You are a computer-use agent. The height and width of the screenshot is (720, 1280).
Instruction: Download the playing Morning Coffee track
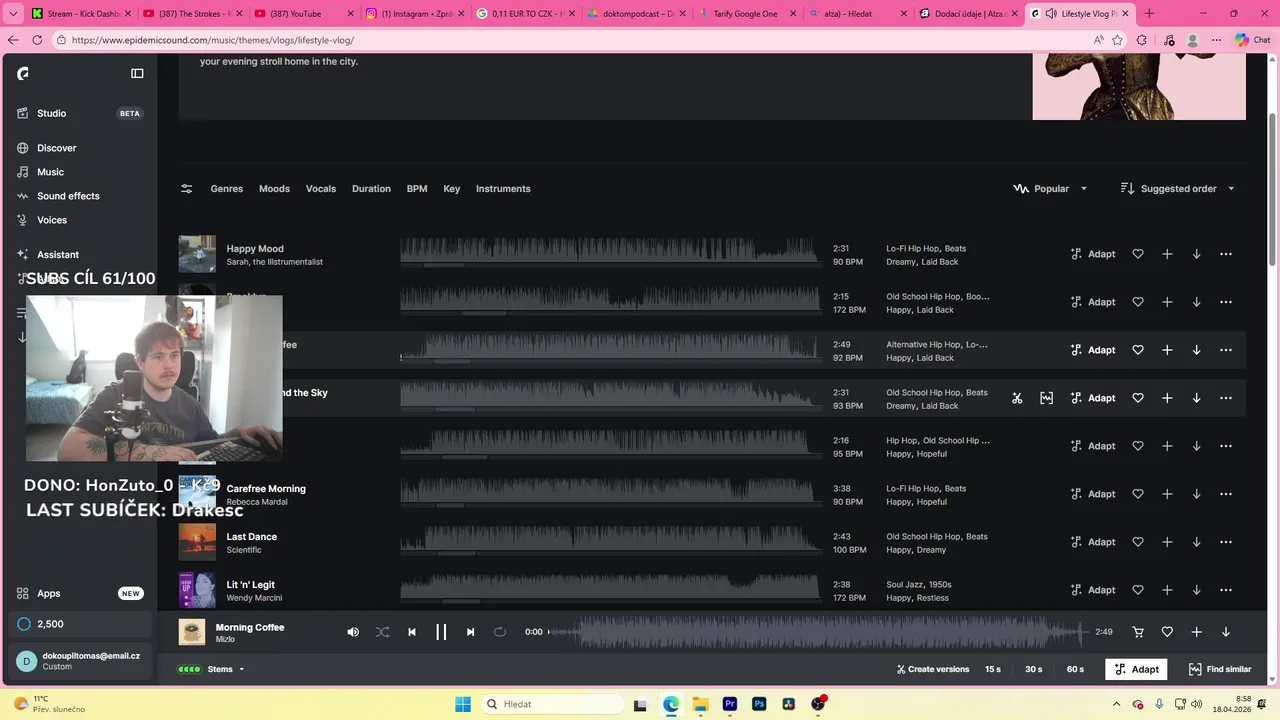[x=1226, y=632]
